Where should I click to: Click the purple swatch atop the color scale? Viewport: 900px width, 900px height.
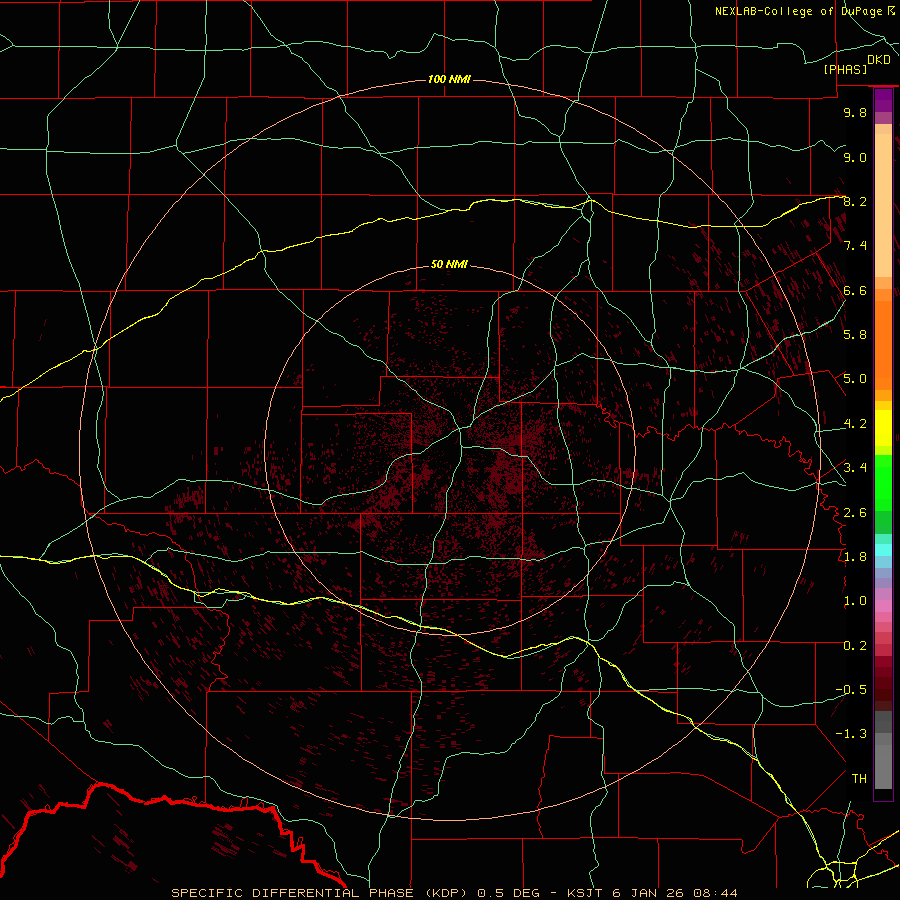pos(883,101)
